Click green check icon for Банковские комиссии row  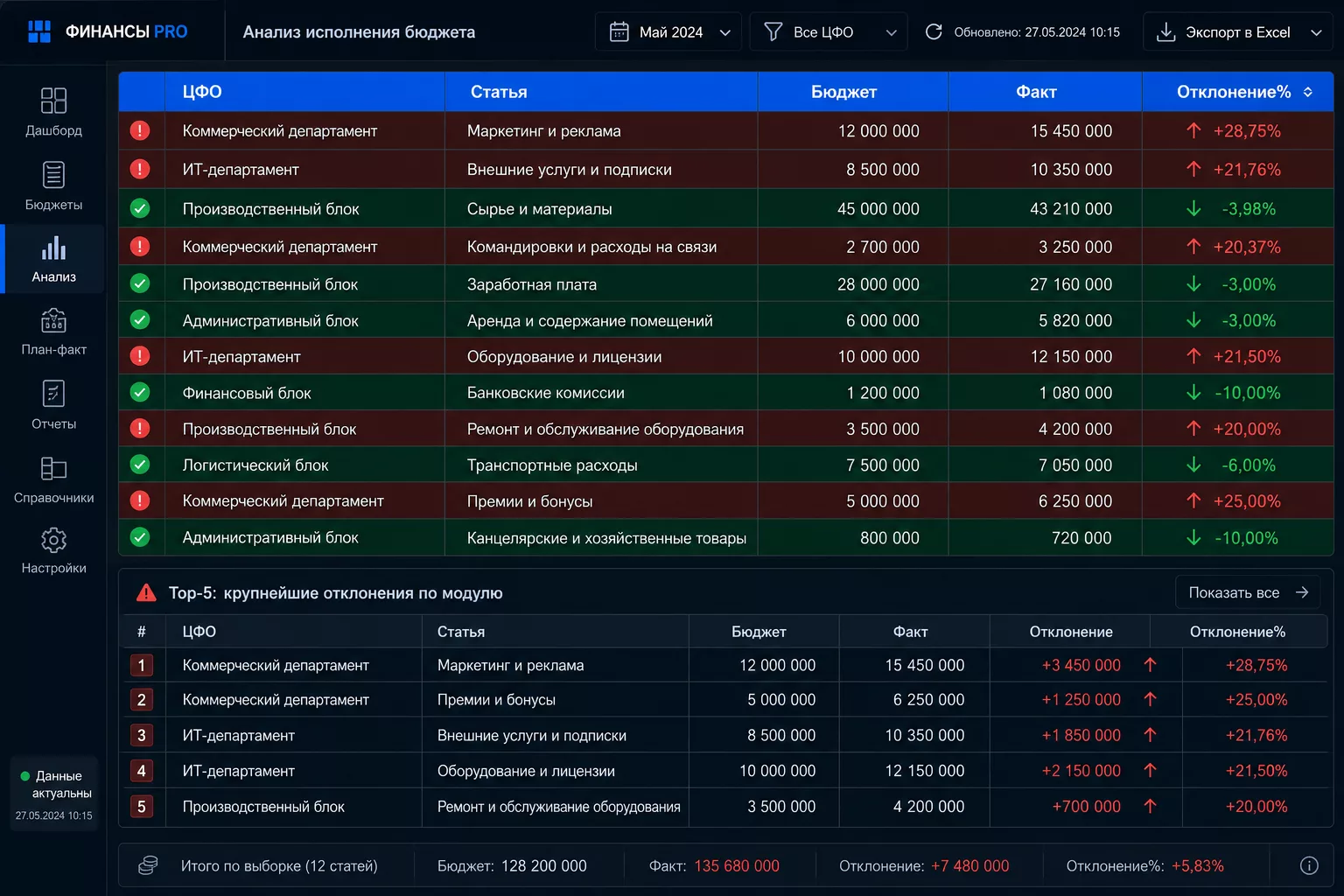pyautogui.click(x=140, y=393)
